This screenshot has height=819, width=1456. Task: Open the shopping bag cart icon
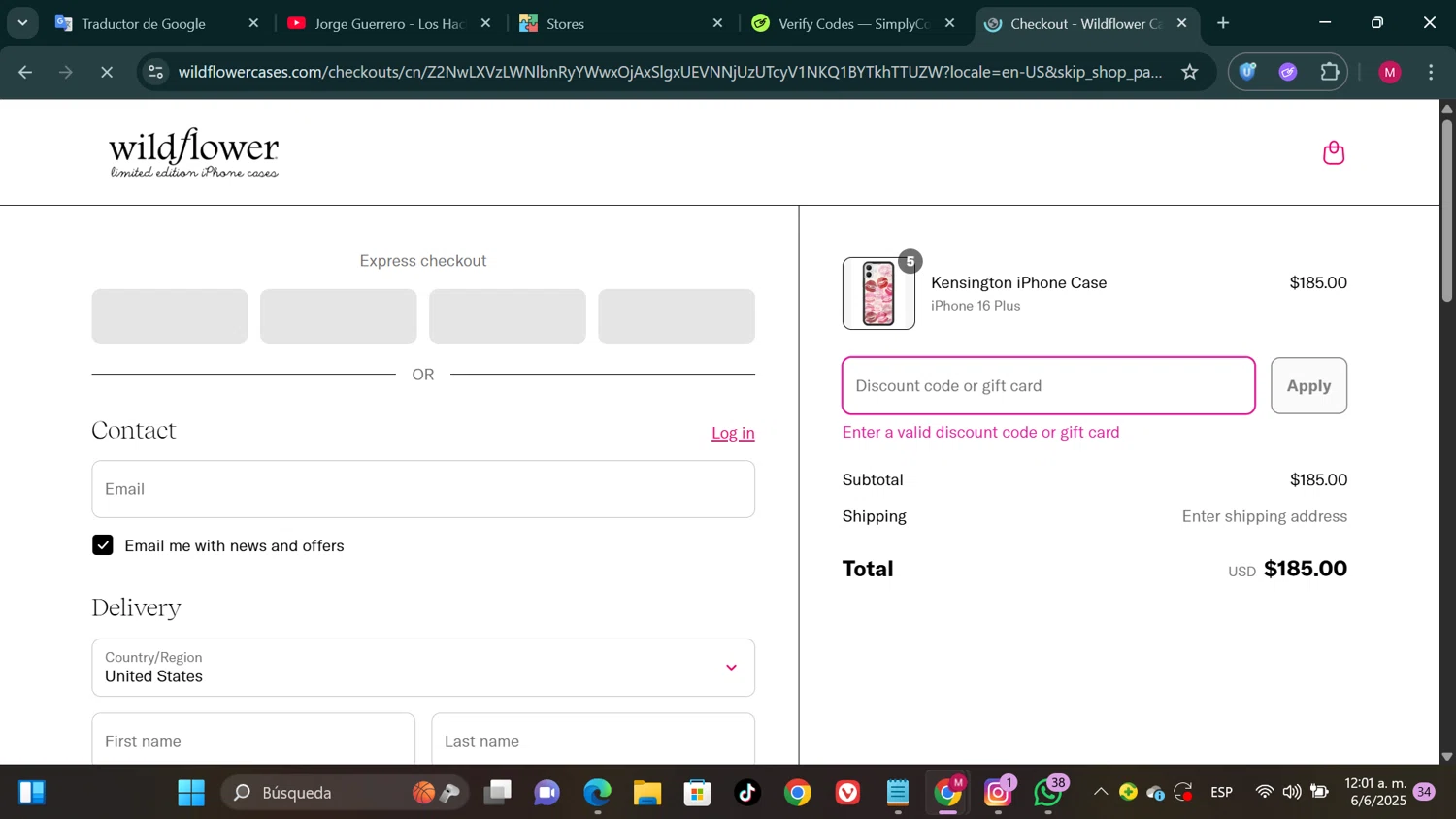(x=1334, y=152)
